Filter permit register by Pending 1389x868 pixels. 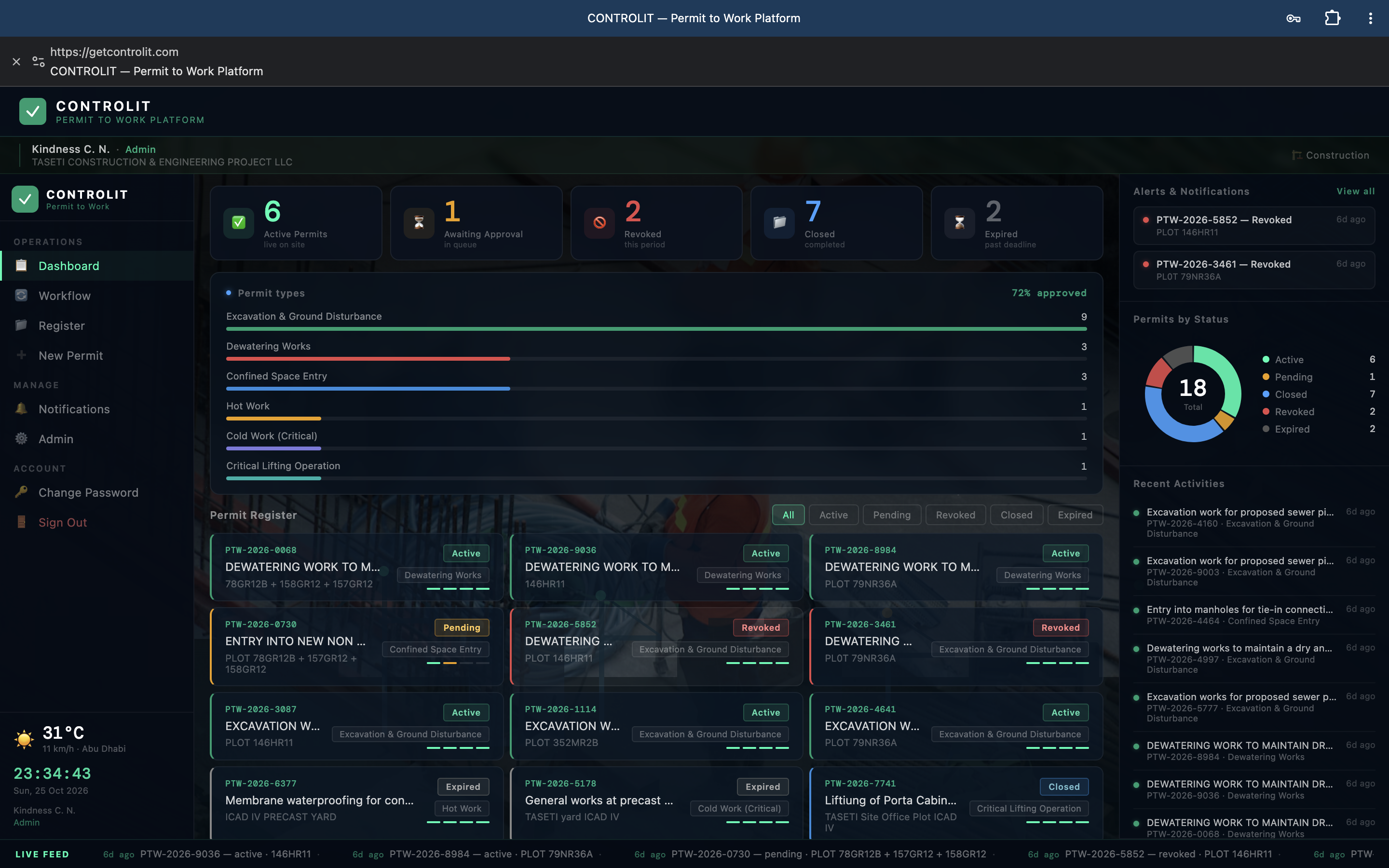892,515
